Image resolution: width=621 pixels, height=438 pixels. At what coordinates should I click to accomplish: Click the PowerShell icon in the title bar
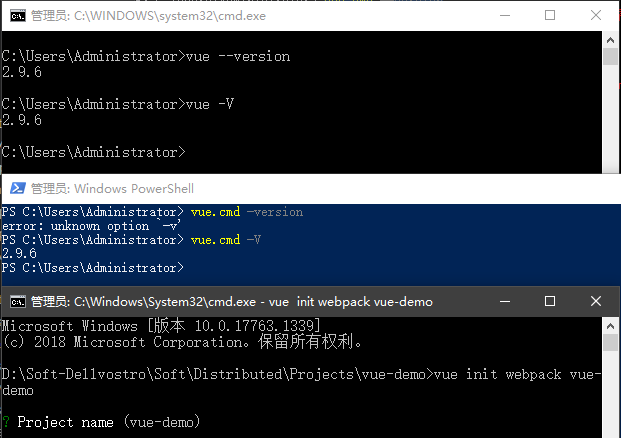(18, 188)
